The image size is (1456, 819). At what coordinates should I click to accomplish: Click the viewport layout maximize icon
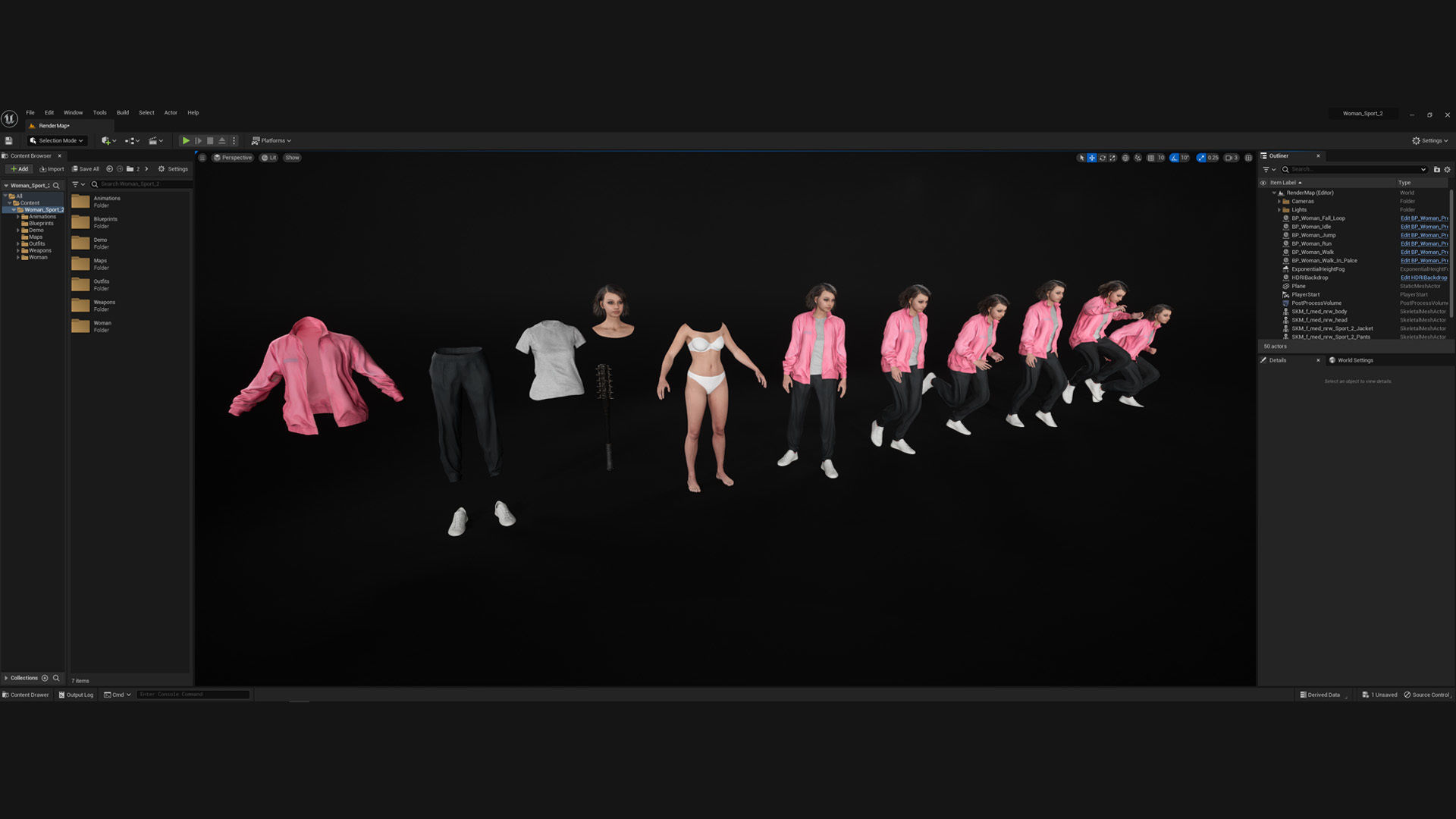click(x=1248, y=158)
